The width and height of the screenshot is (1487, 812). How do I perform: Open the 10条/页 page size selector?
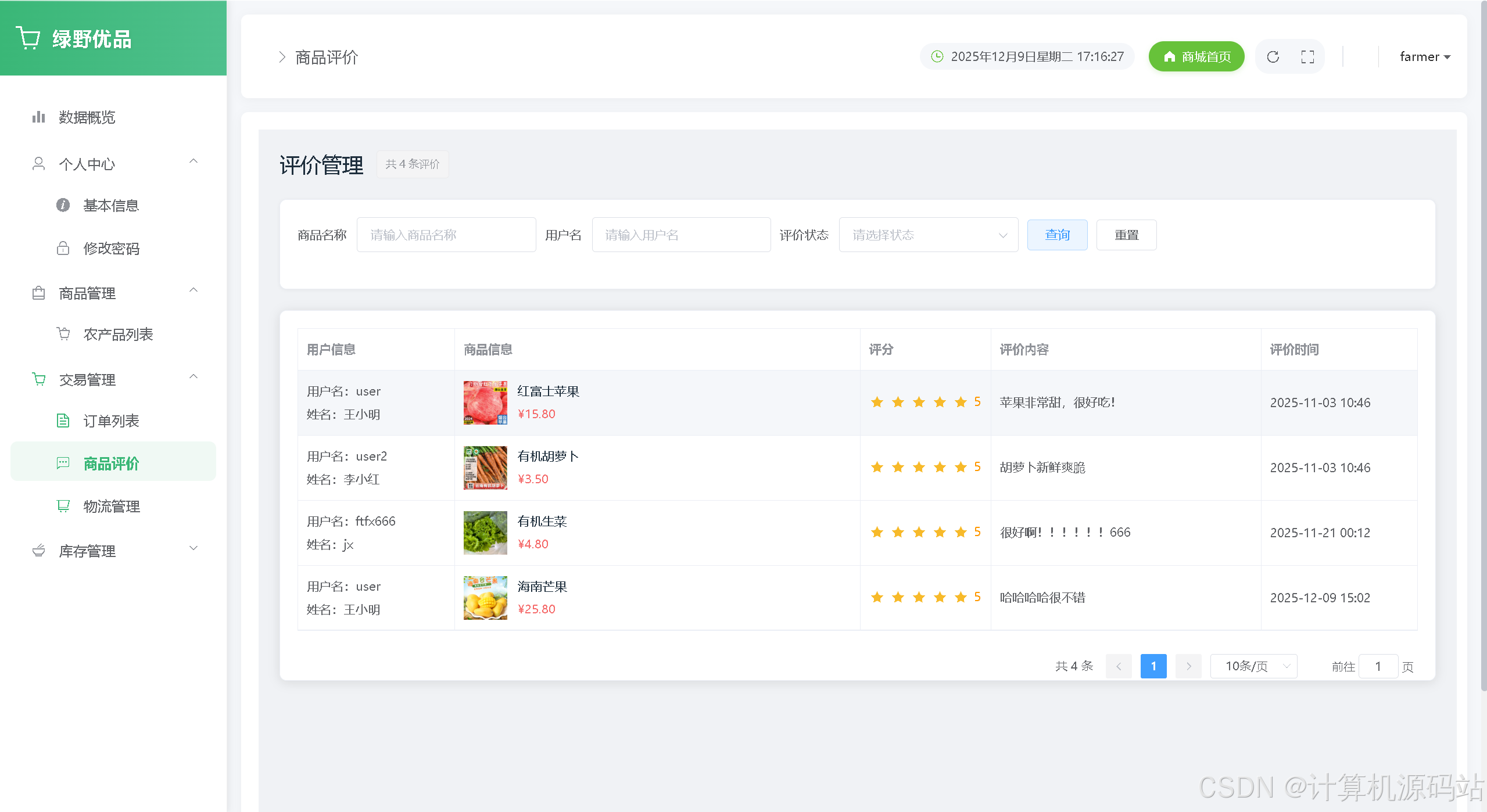1253,666
